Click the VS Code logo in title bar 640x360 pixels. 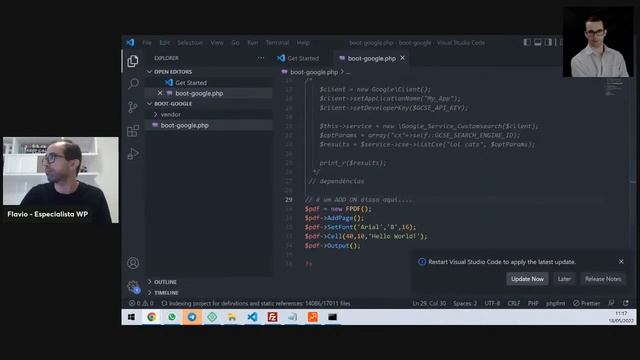coord(130,42)
